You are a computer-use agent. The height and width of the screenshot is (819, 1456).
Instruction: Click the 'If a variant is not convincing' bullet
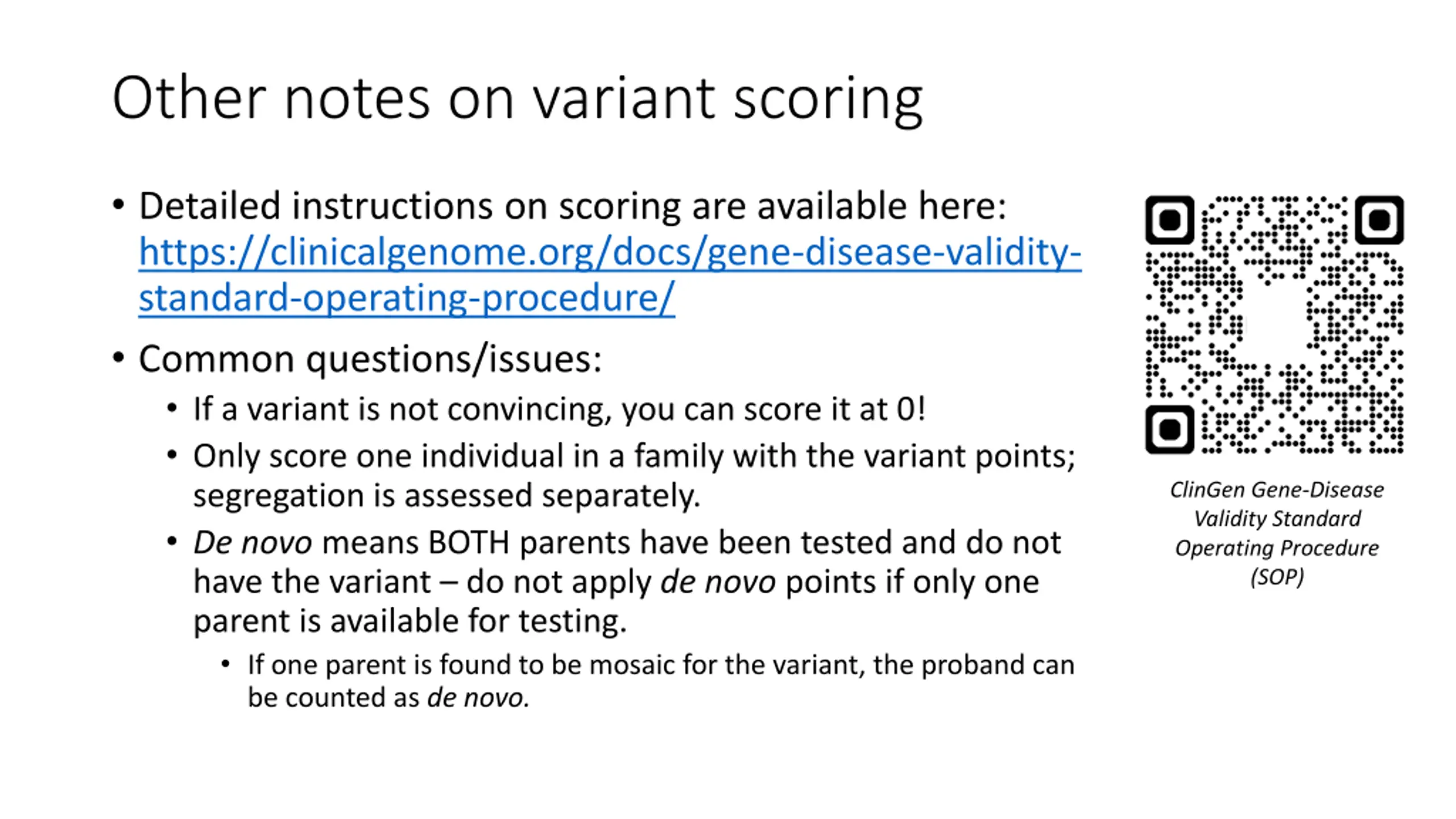point(560,409)
